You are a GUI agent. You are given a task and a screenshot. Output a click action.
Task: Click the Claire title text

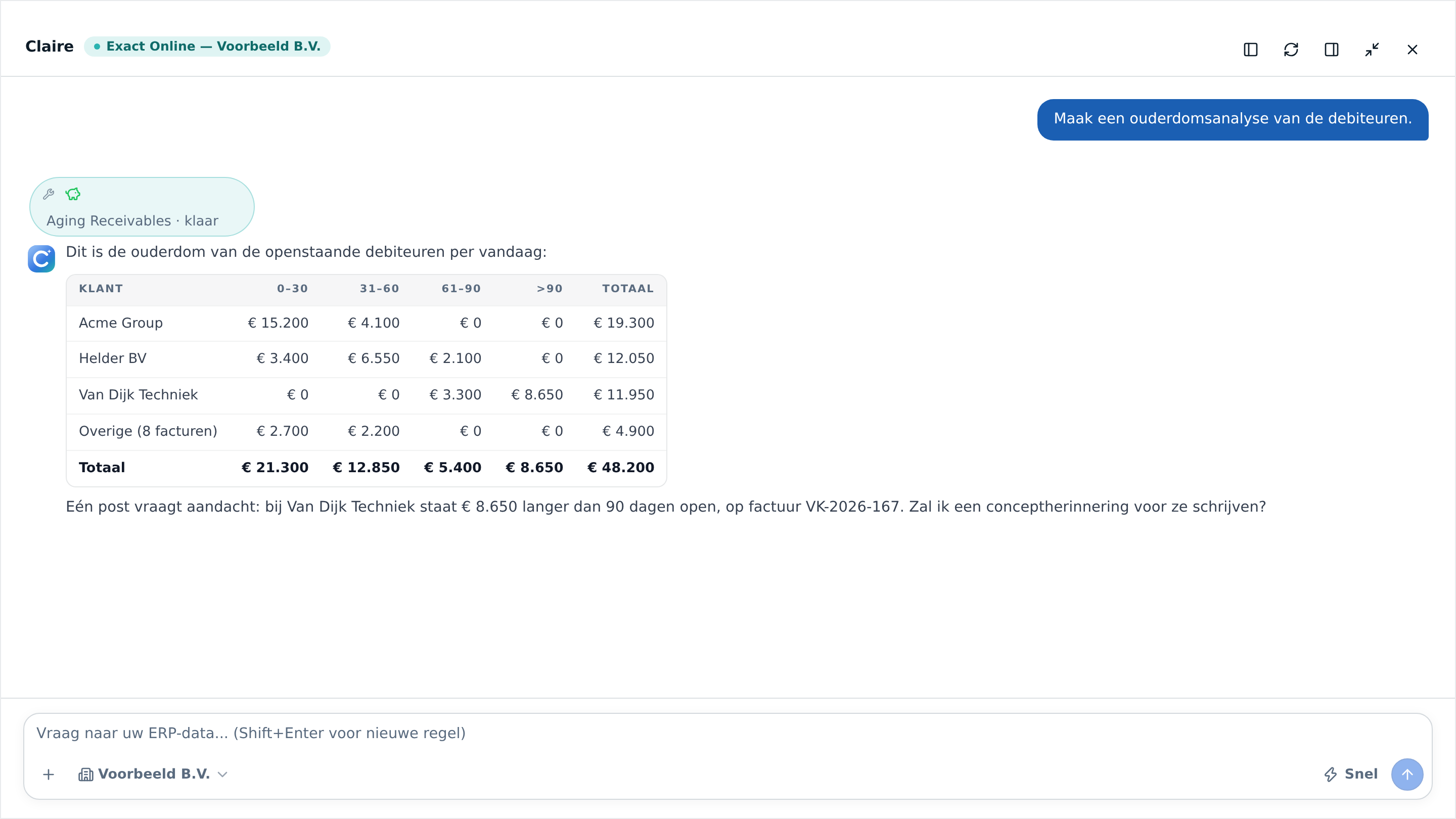point(49,47)
